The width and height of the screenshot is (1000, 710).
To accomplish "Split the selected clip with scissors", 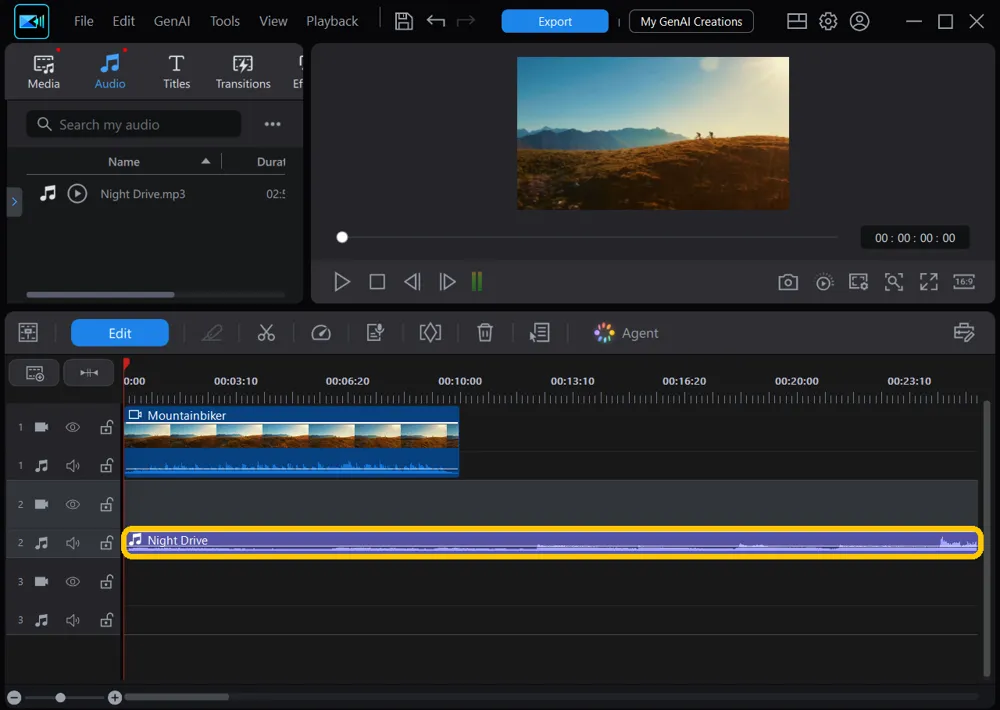I will pyautogui.click(x=266, y=332).
